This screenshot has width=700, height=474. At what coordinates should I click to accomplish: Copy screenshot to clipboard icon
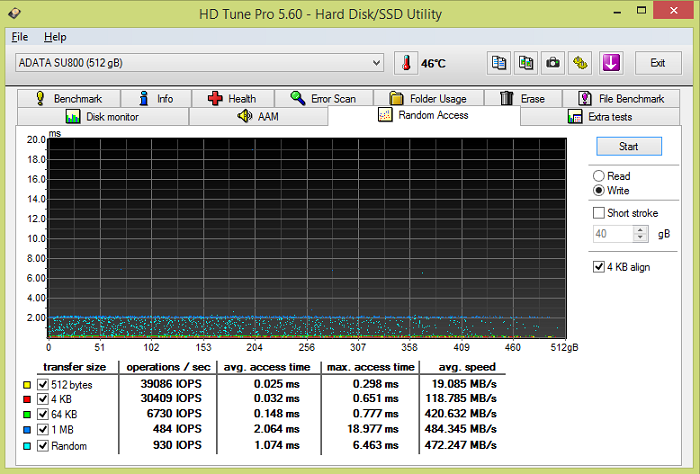coord(525,63)
